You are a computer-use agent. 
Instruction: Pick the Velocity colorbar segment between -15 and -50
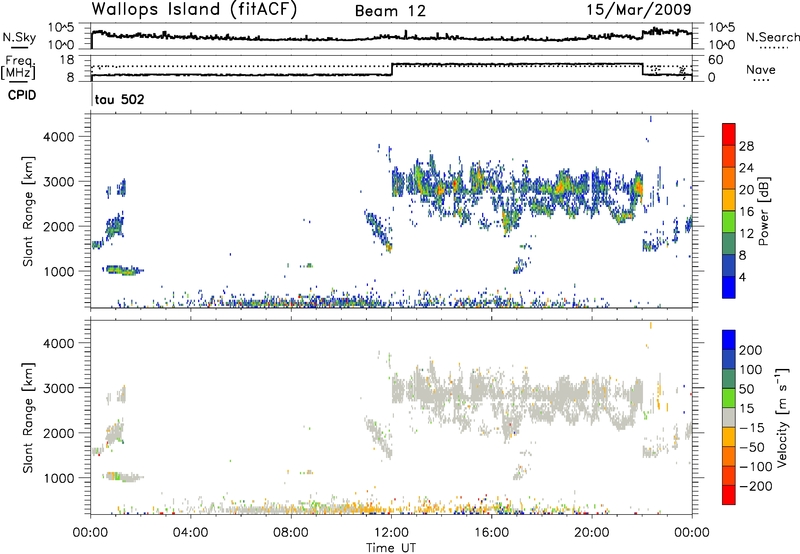(x=729, y=437)
